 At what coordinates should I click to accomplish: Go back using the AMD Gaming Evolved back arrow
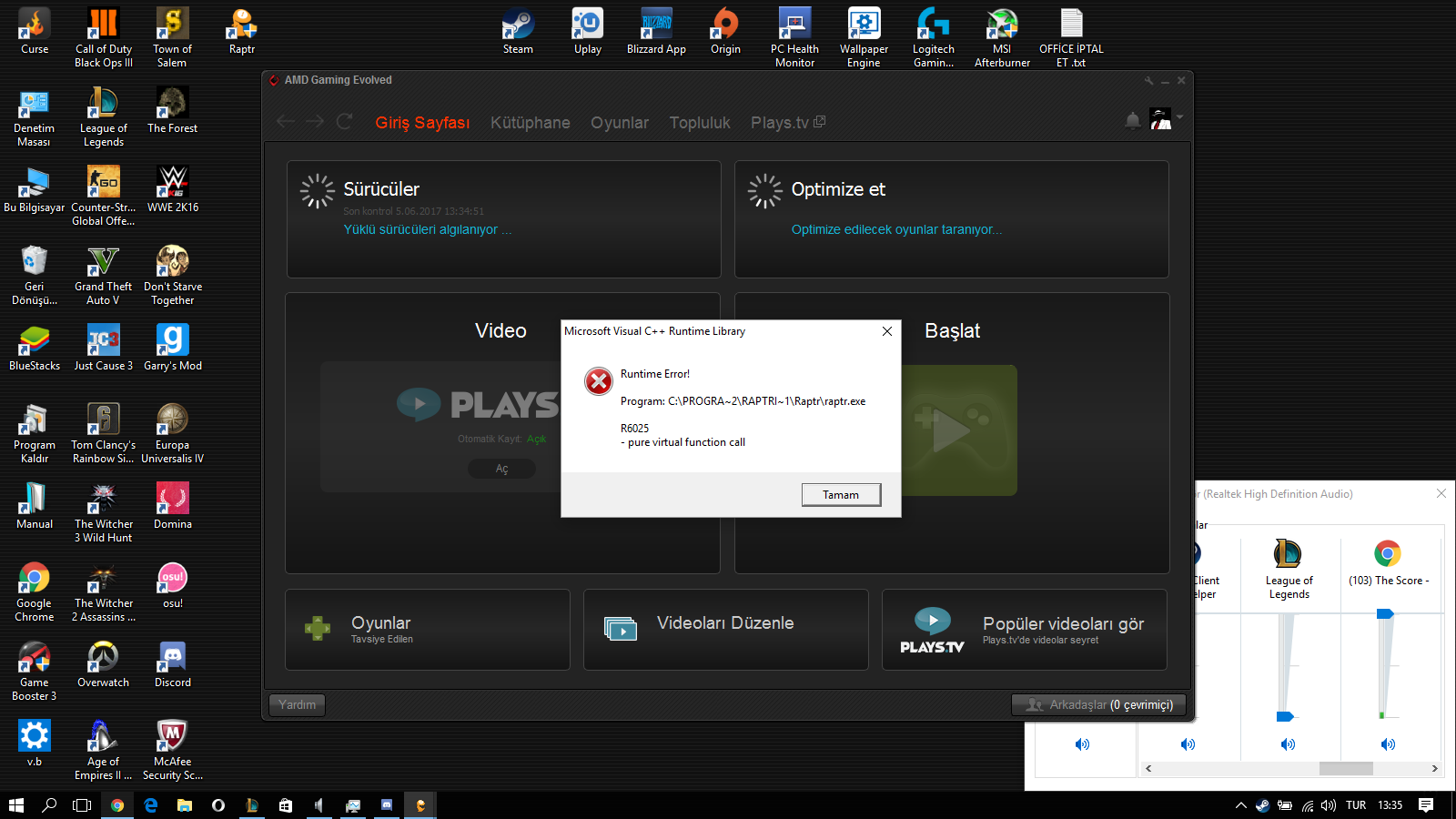pos(286,121)
